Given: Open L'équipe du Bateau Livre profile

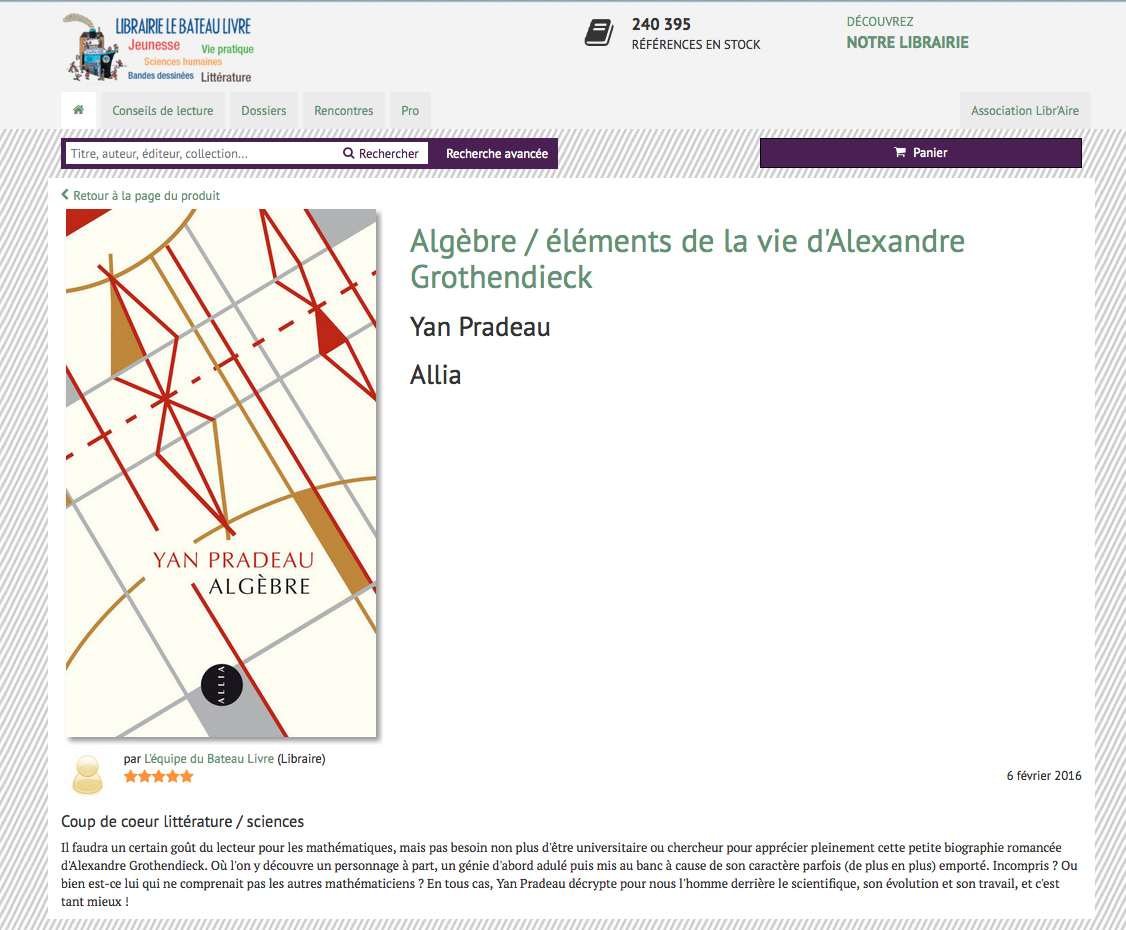Looking at the screenshot, I should click(209, 758).
